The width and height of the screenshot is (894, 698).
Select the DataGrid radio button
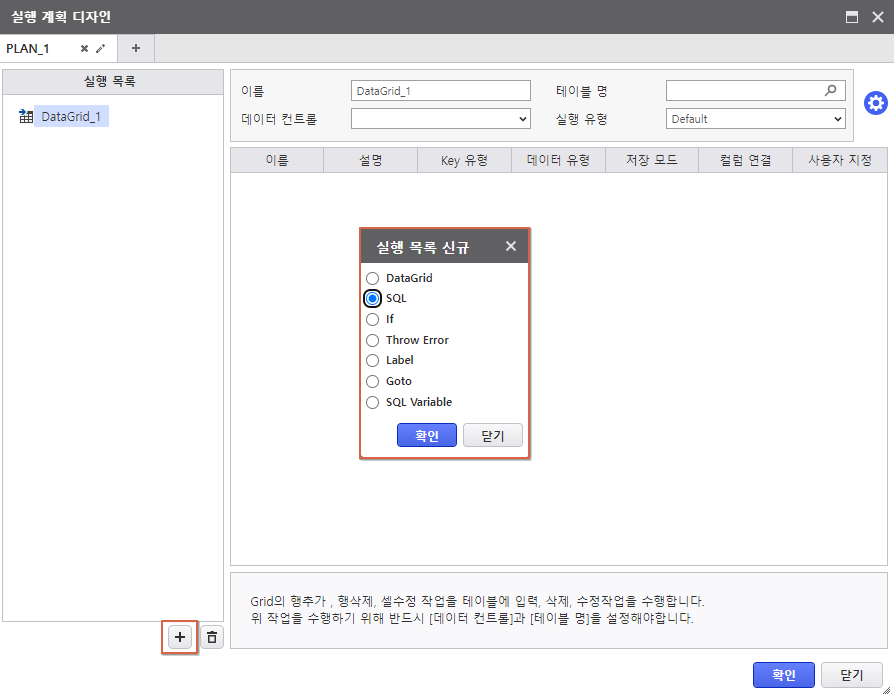372,278
